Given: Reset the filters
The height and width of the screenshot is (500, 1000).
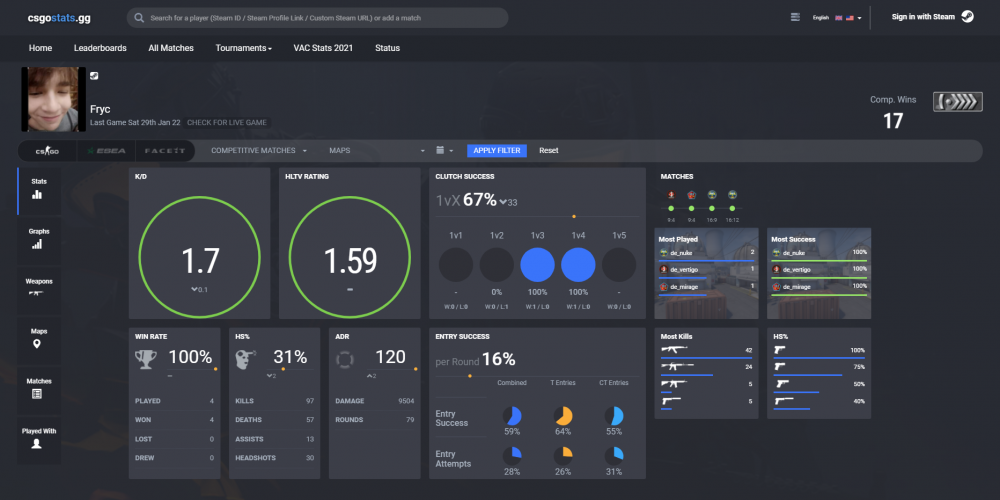Looking at the screenshot, I should tap(548, 151).
